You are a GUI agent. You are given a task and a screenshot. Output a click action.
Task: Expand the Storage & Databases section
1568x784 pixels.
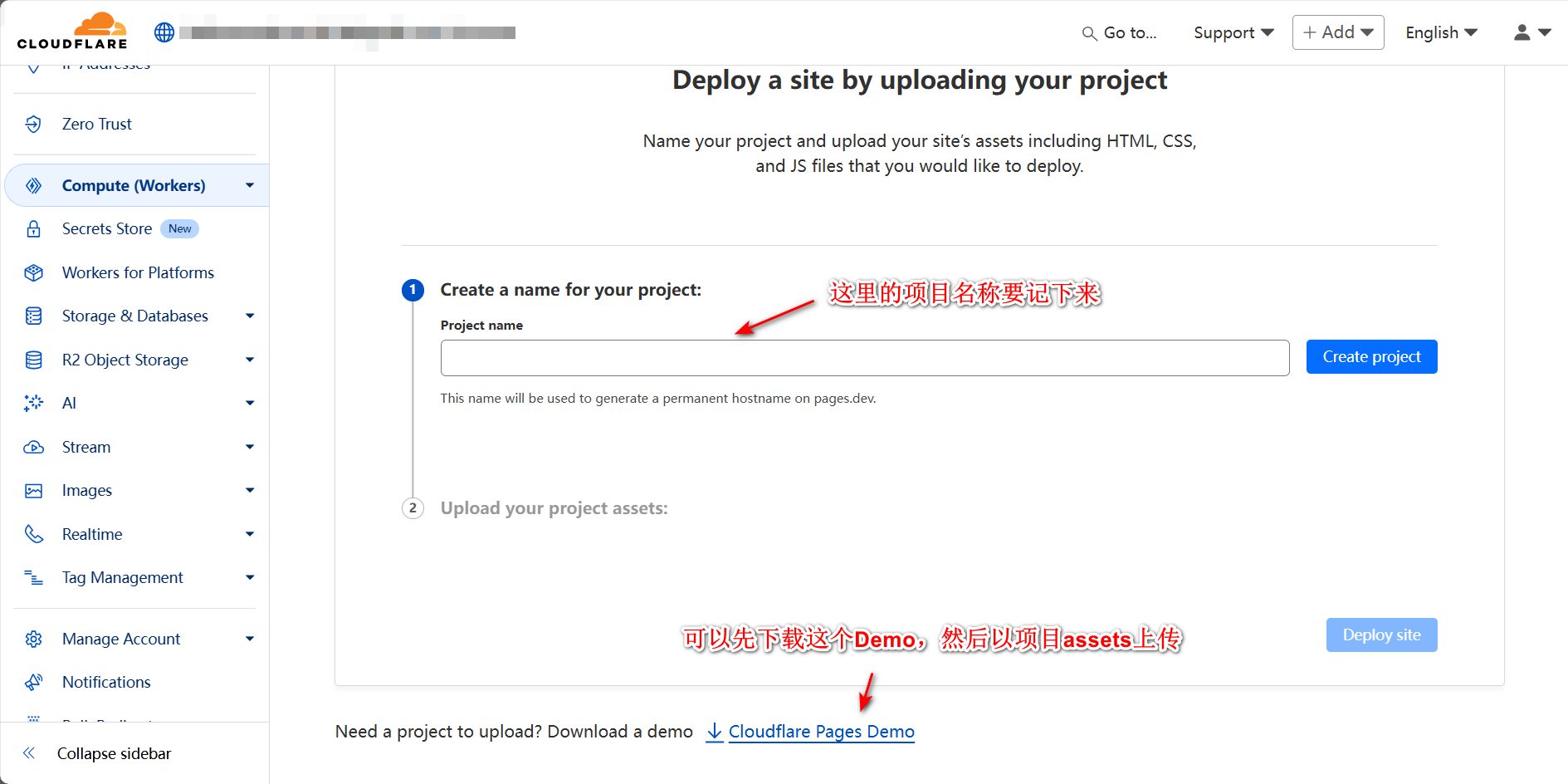click(x=250, y=316)
